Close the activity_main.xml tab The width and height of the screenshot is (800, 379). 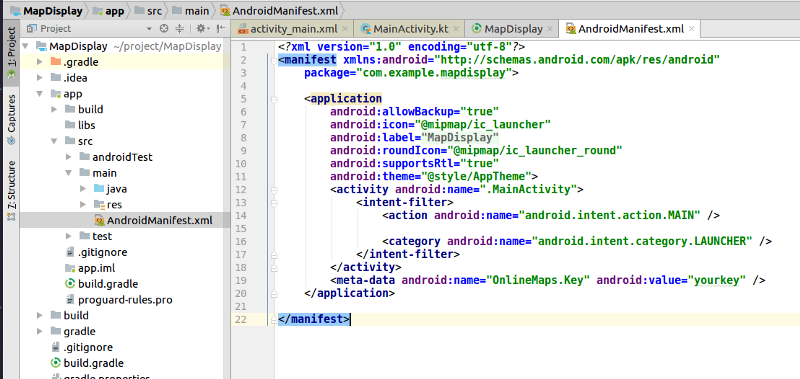[344, 29]
